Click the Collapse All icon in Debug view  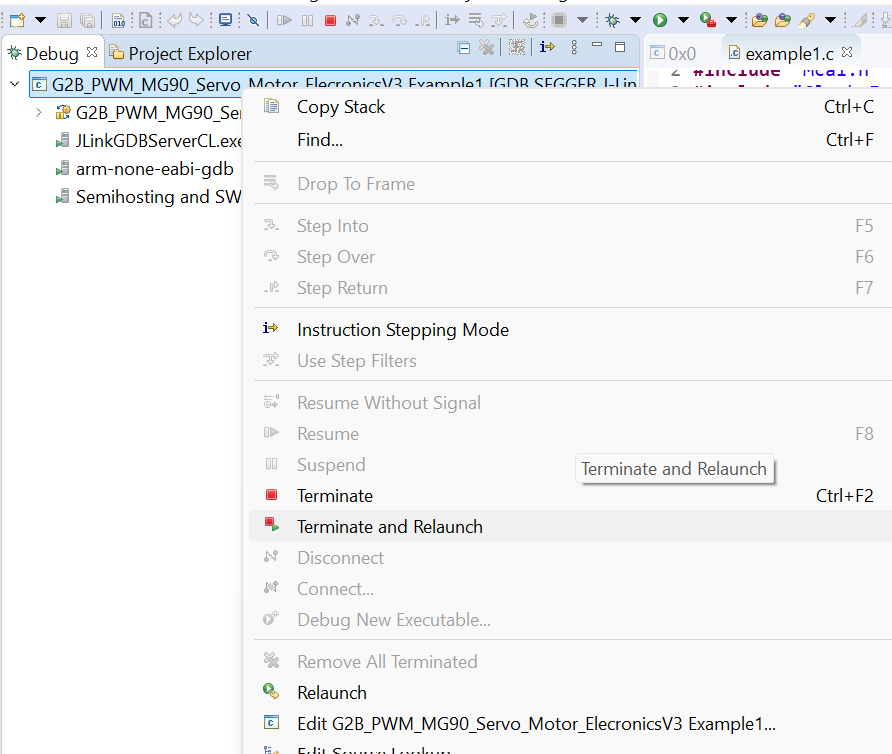click(x=464, y=48)
